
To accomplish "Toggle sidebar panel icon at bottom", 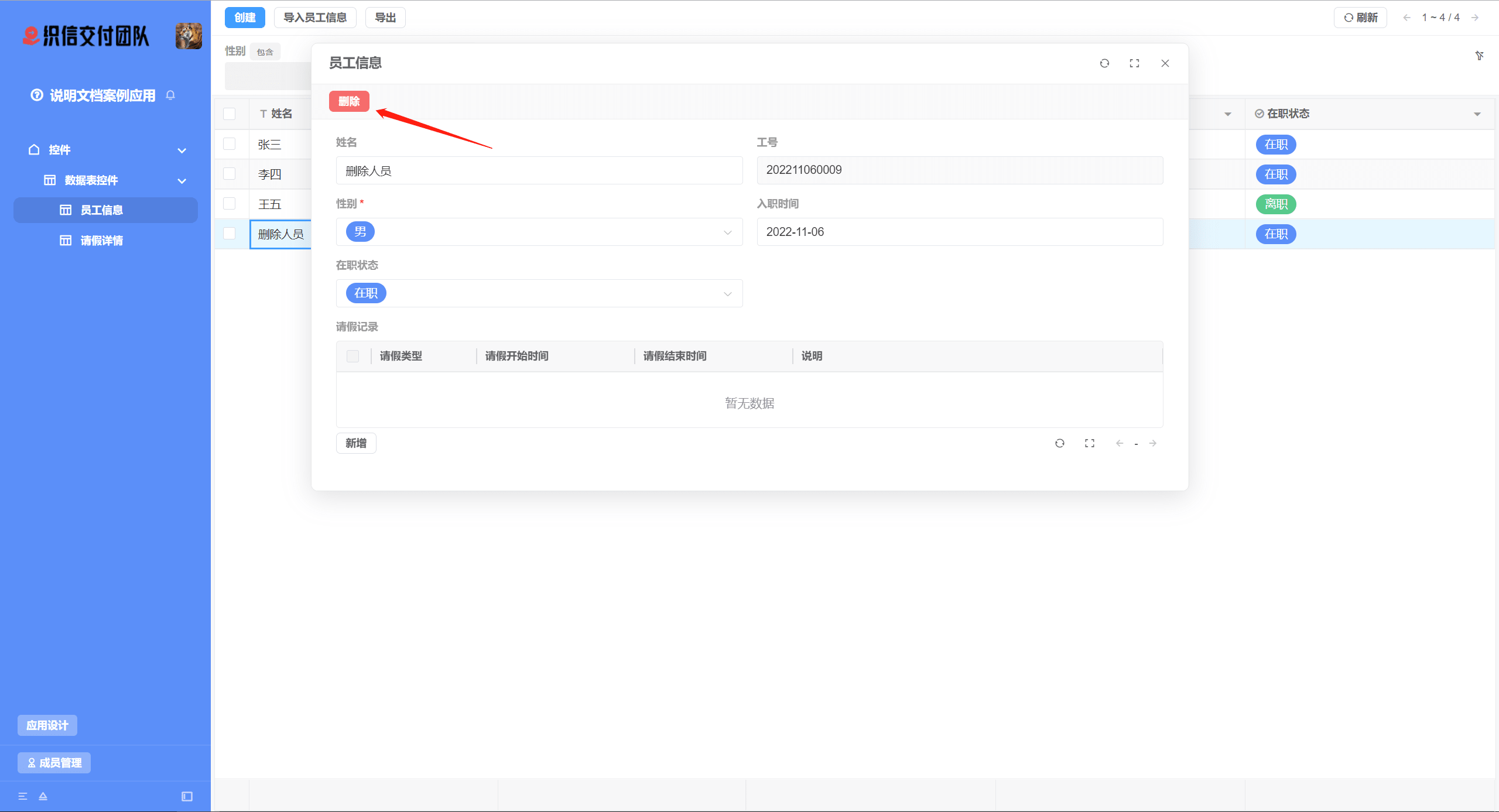I will pyautogui.click(x=187, y=796).
